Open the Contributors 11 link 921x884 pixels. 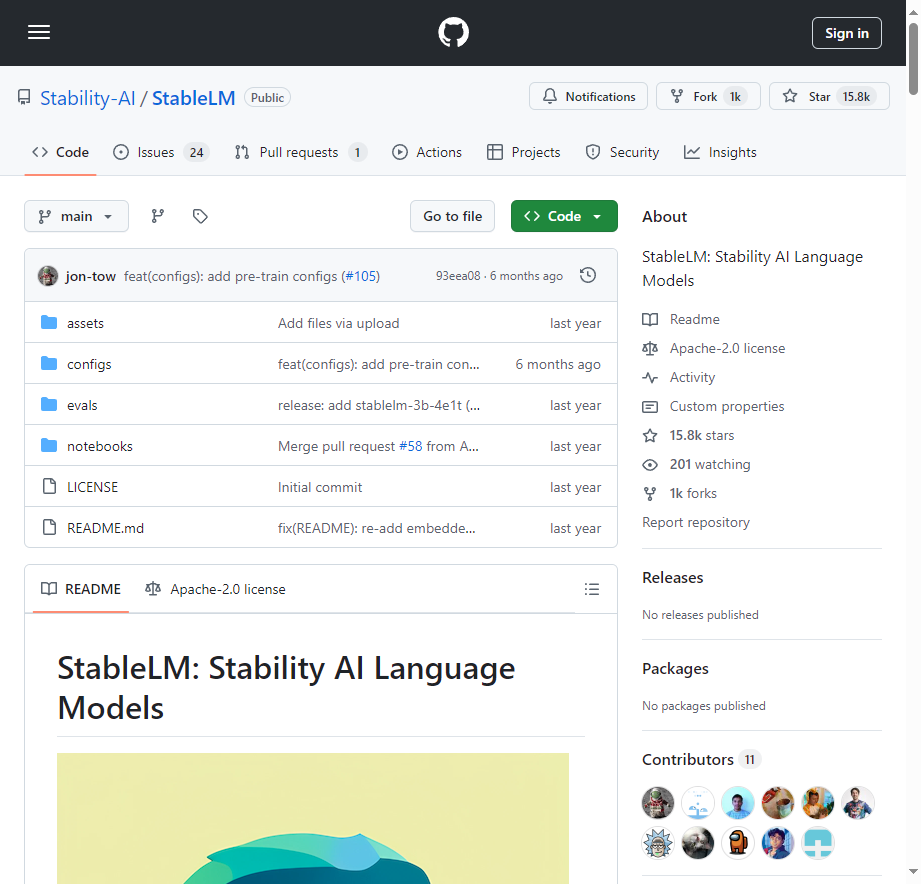tap(701, 759)
